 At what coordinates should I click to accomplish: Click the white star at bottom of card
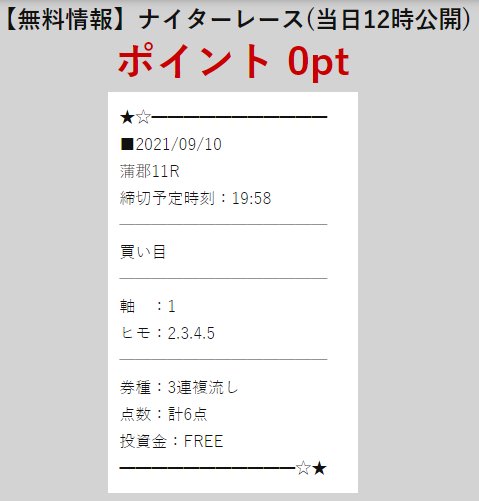click(x=303, y=468)
